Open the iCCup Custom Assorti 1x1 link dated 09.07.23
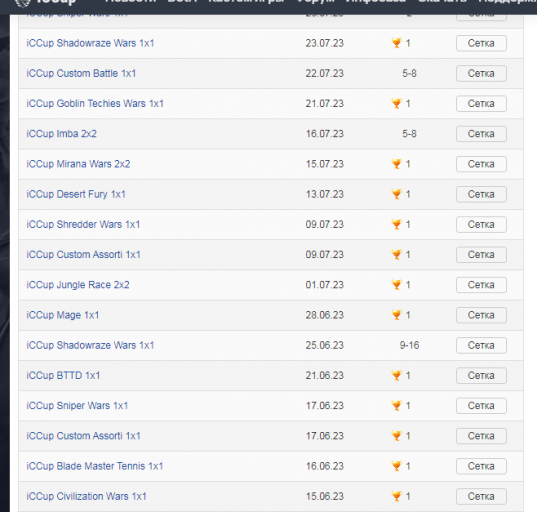This screenshot has height=512, width=537. (84, 254)
